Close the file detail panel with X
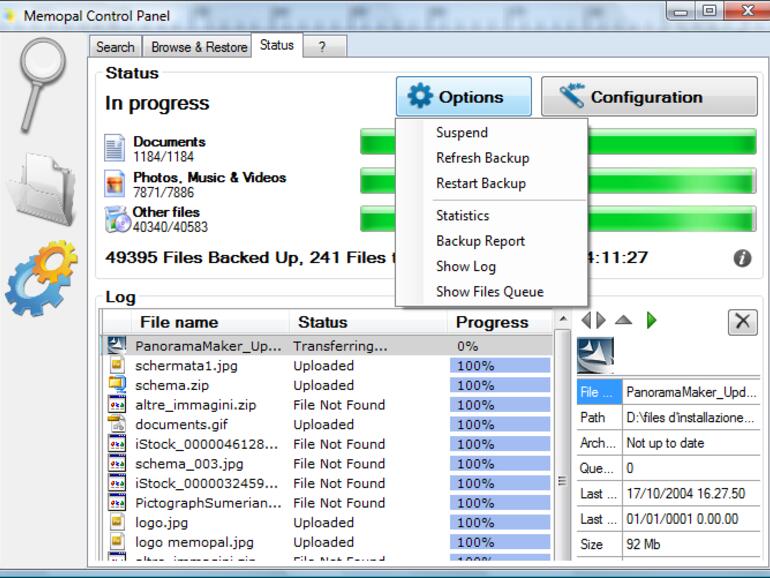Viewport: 770px width, 578px height. pyautogui.click(x=742, y=322)
